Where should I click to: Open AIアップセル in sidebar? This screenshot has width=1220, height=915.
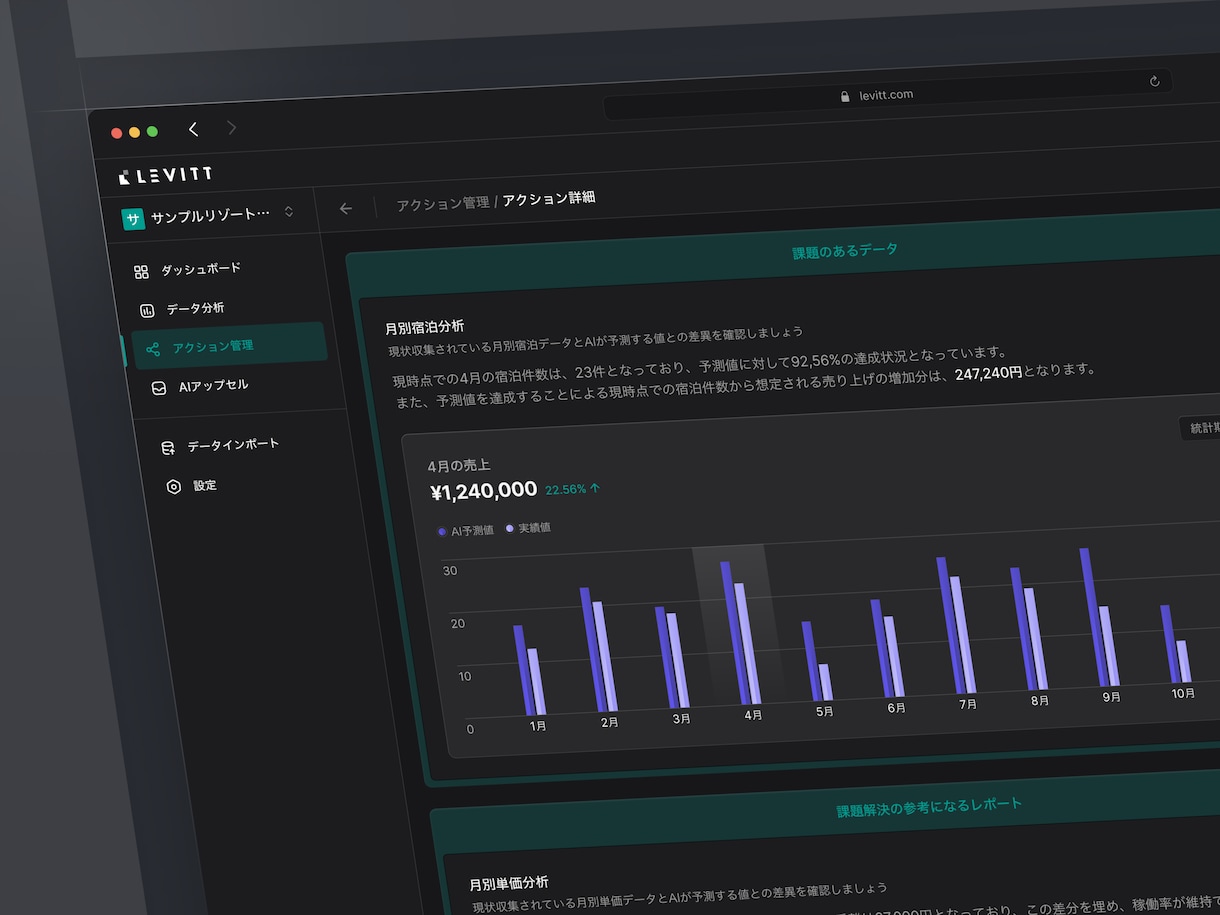click(213, 385)
